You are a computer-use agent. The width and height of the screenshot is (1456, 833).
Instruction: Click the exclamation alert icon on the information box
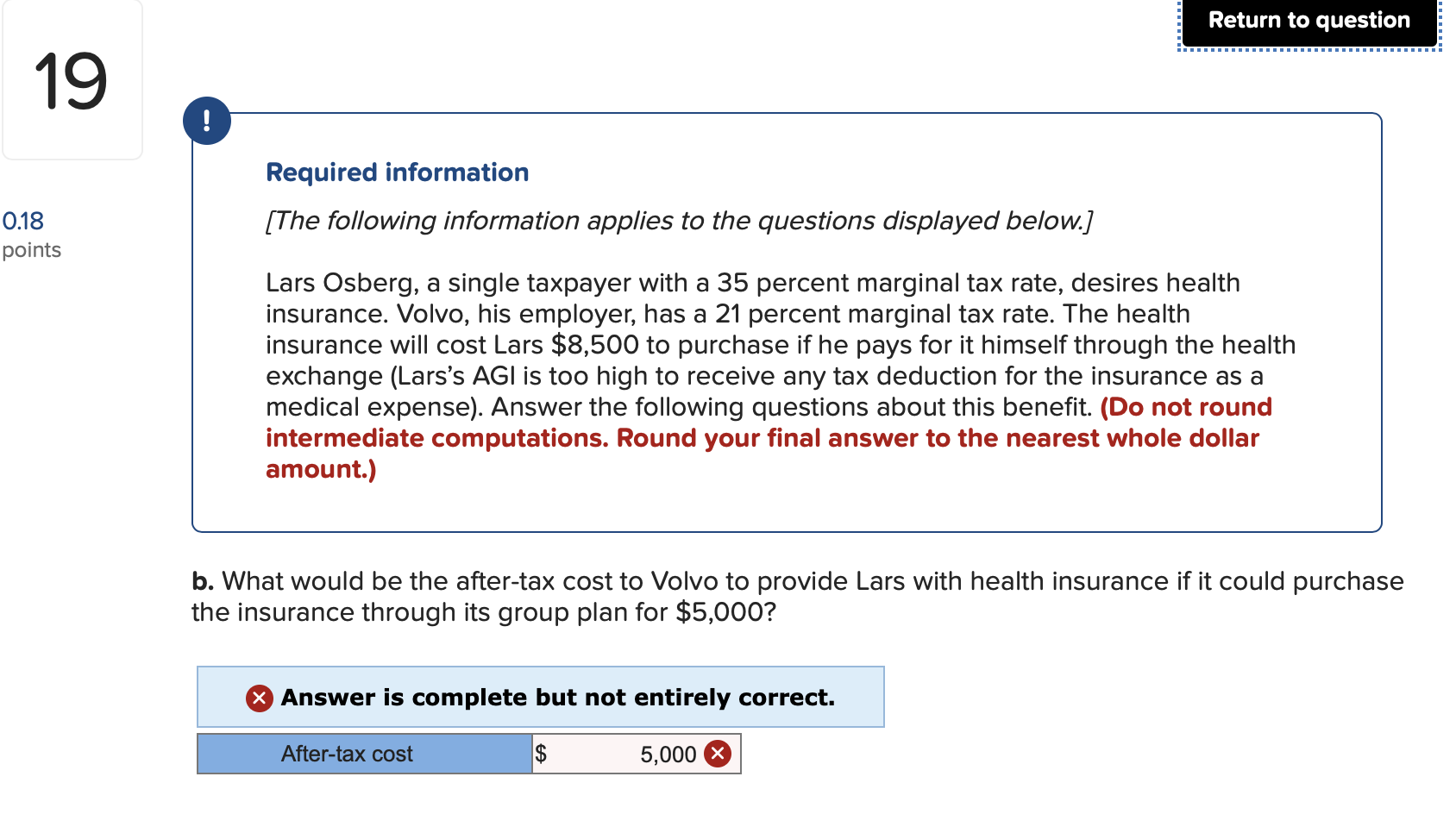(x=207, y=121)
